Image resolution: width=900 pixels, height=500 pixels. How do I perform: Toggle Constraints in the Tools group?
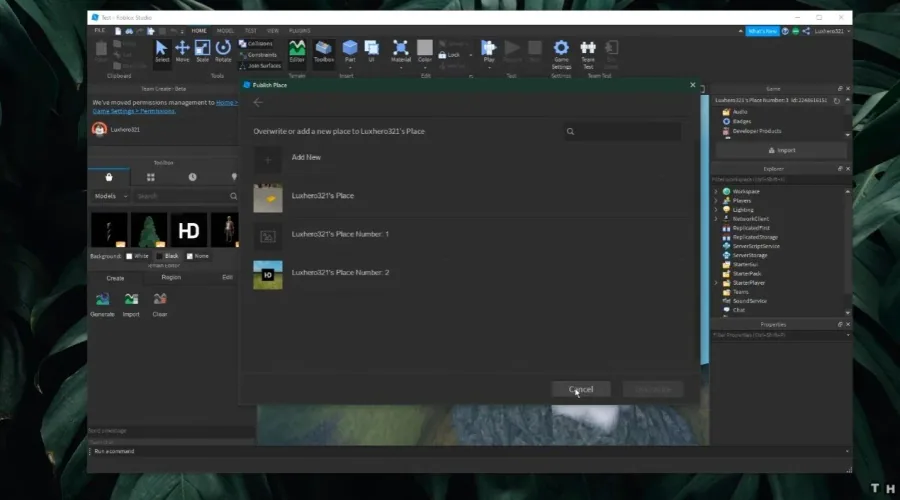click(x=258, y=55)
